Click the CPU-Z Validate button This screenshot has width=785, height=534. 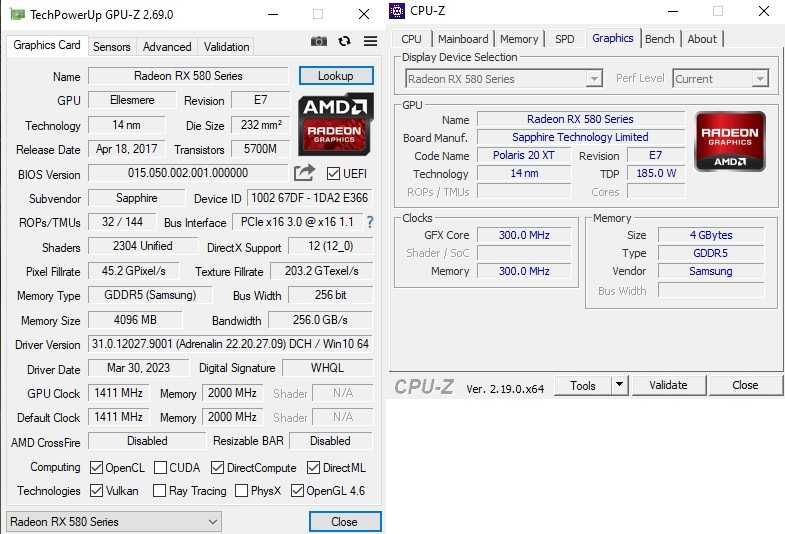[668, 385]
